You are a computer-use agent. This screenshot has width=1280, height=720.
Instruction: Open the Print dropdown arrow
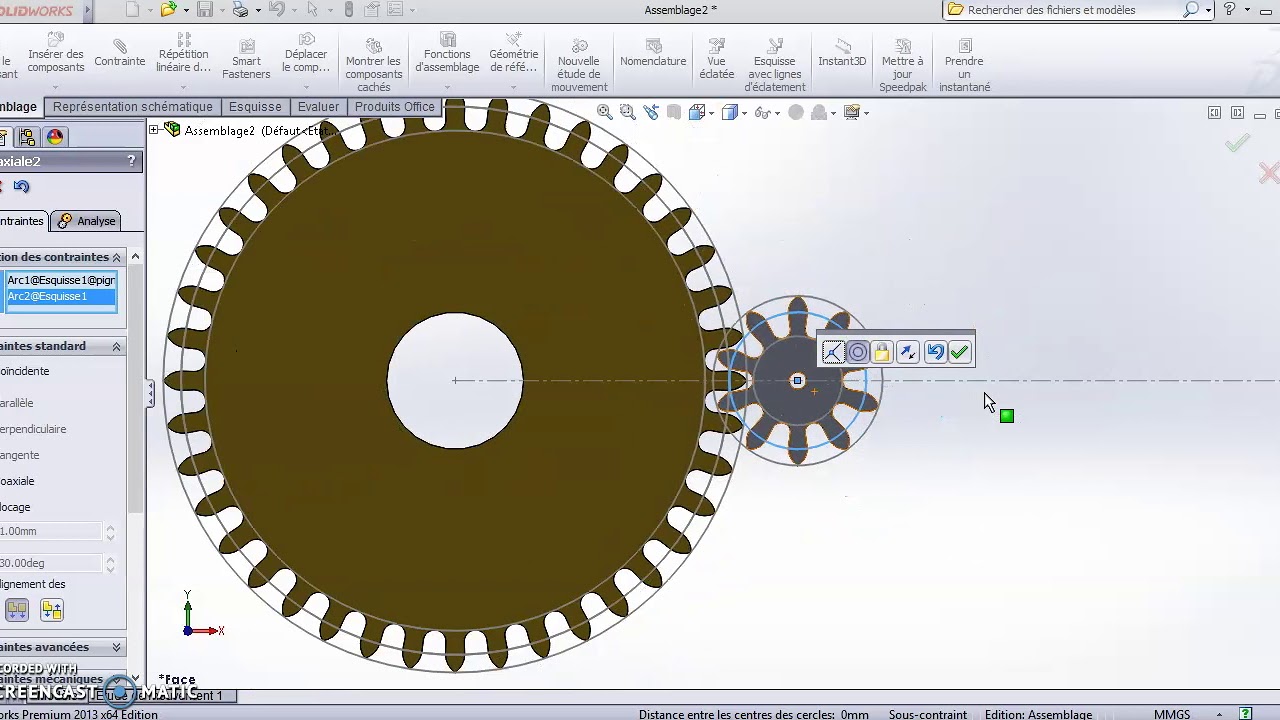(x=257, y=10)
